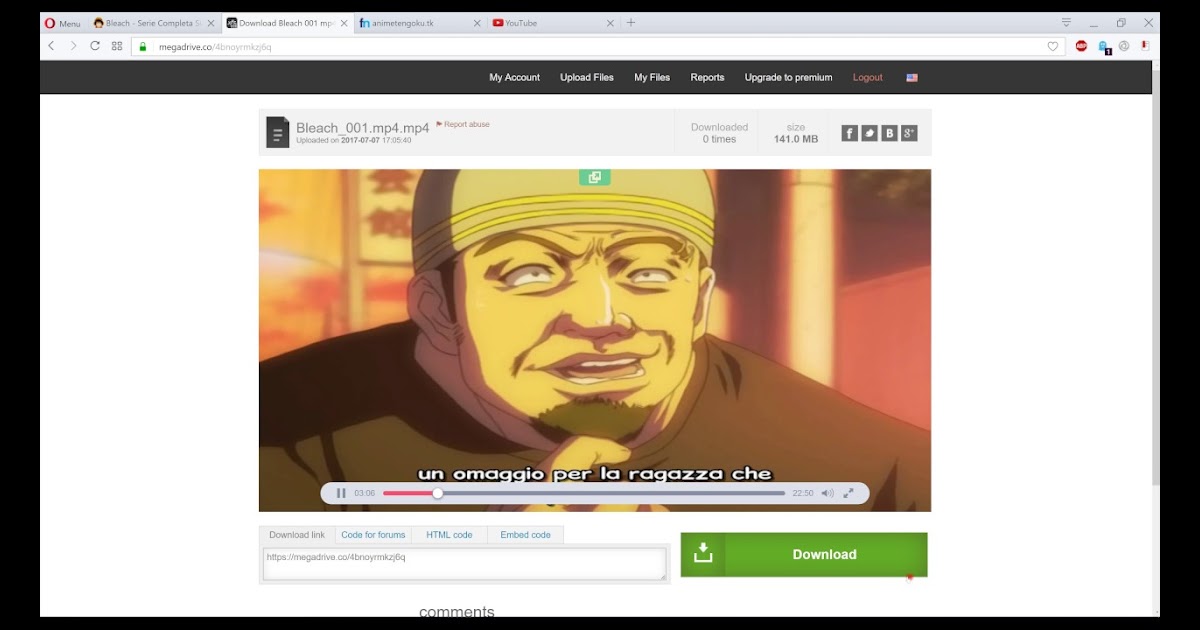Seek along the video progress bar
Viewport: 1200px width, 630px height.
(584, 493)
